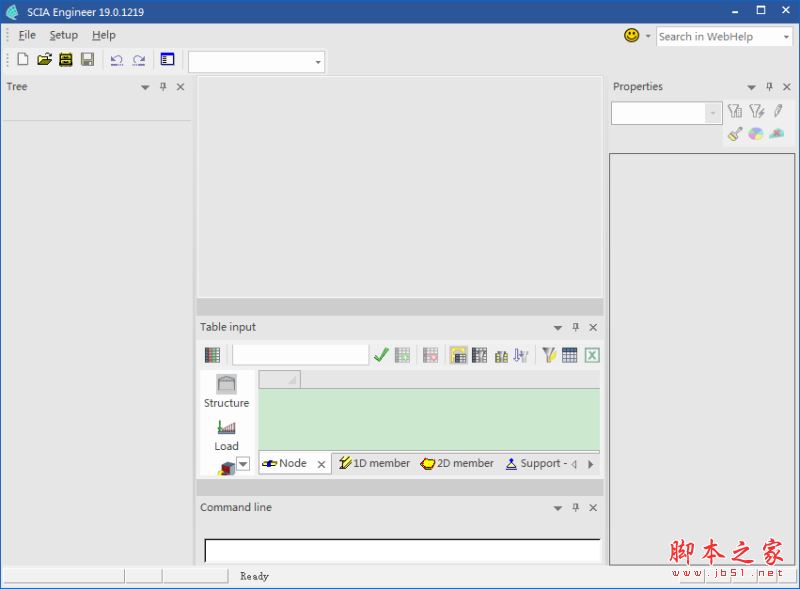
Task: Close the Node tab
Action: (321, 464)
